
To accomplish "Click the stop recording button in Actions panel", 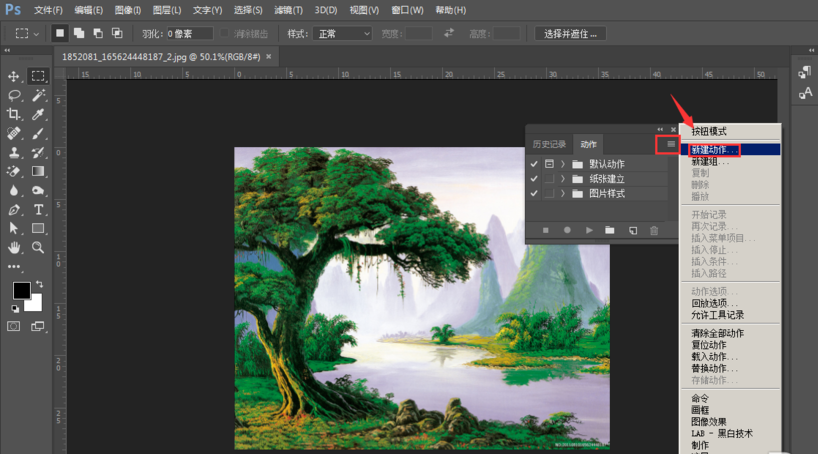I will [x=546, y=230].
